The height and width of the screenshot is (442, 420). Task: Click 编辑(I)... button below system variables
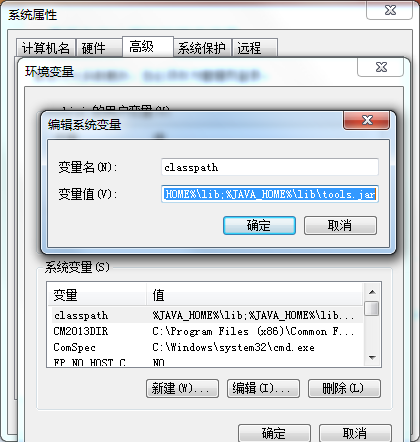click(x=263, y=388)
